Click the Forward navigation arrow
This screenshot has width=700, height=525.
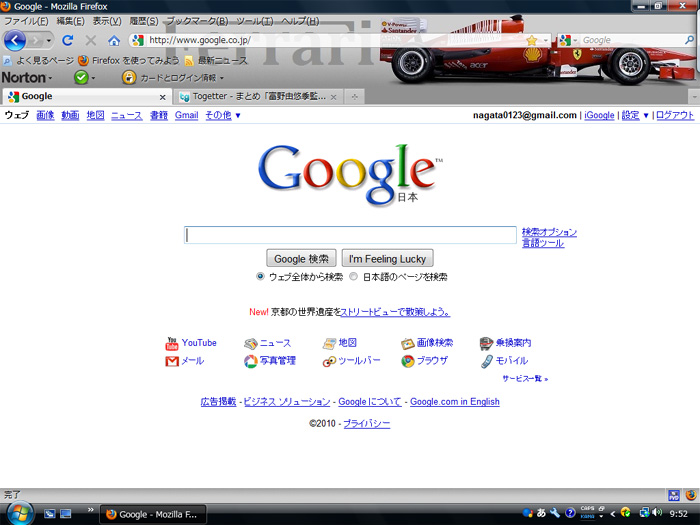pos(35,41)
